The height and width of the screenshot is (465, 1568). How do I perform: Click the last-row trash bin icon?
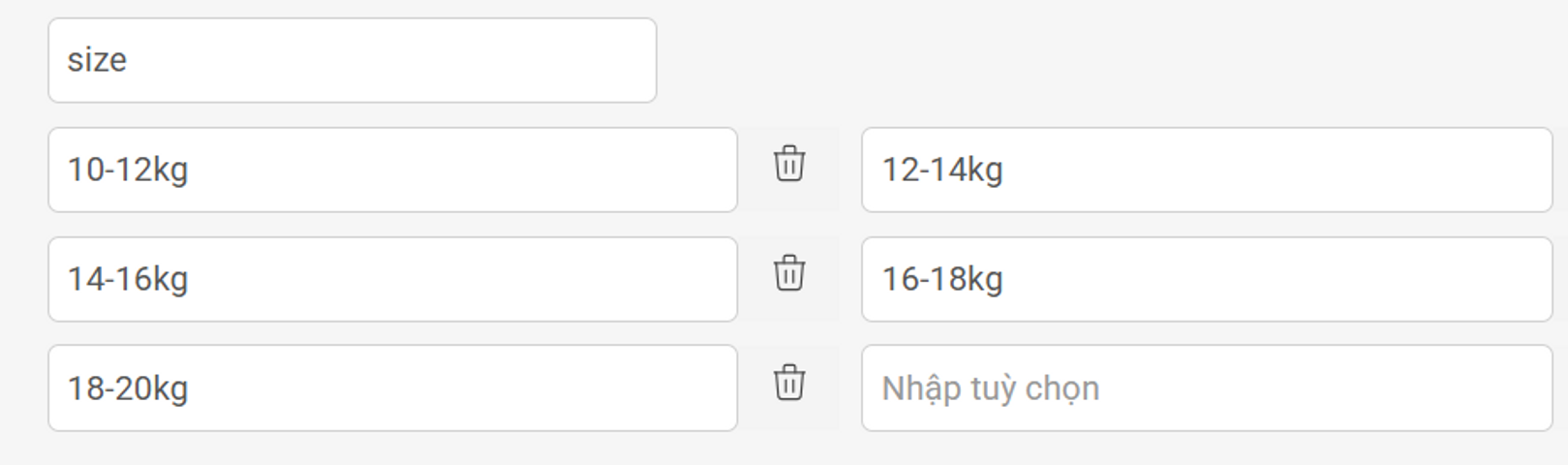pos(788,383)
